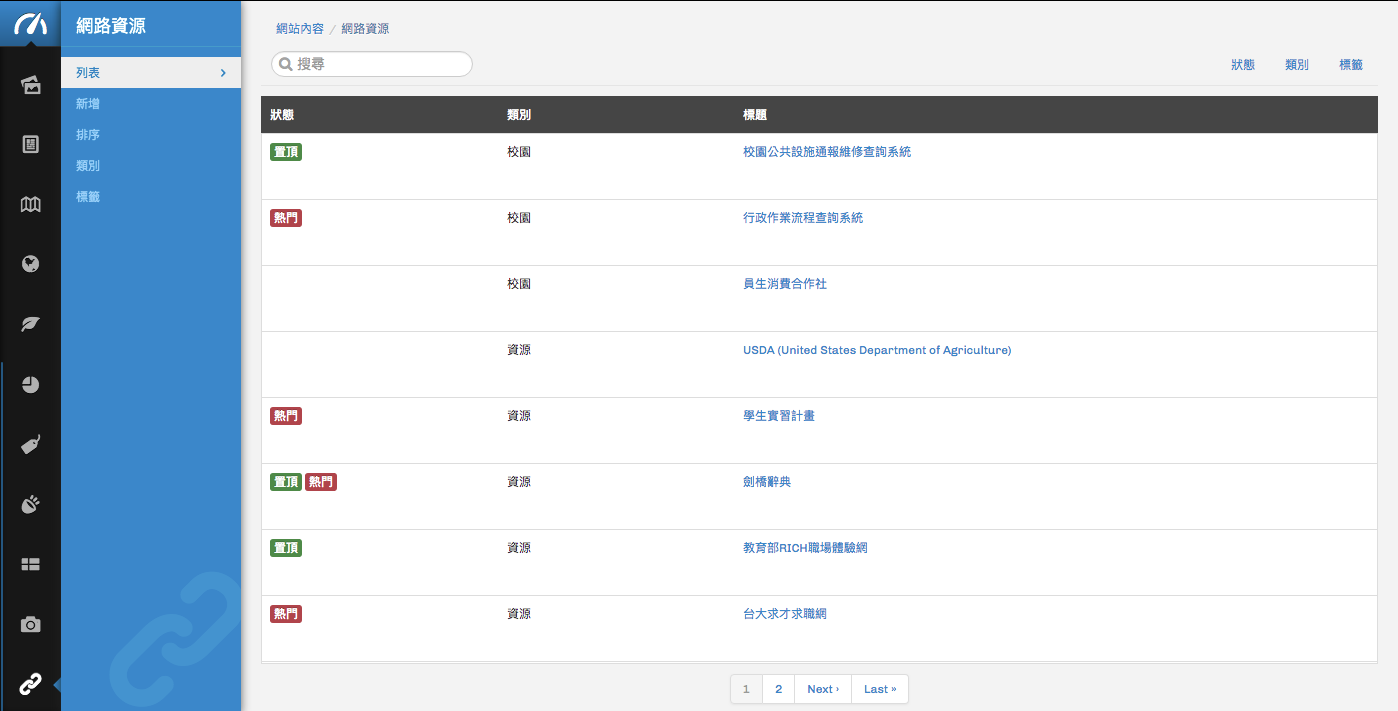Screen dimensions: 1398x711
Task: Open the 劍橋辭典 resource link
Action: click(x=766, y=482)
